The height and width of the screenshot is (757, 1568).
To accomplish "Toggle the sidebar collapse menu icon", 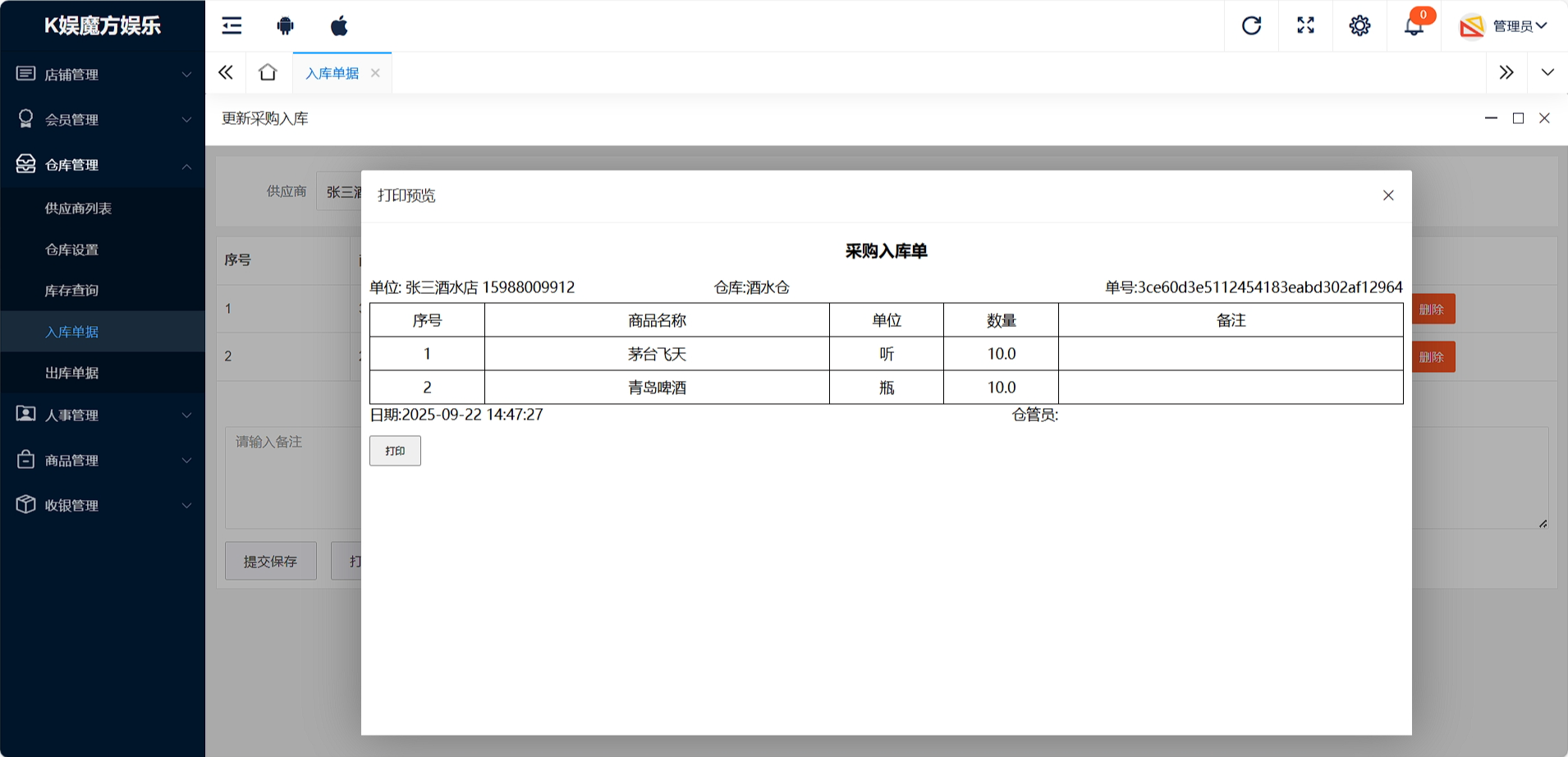I will pyautogui.click(x=232, y=26).
